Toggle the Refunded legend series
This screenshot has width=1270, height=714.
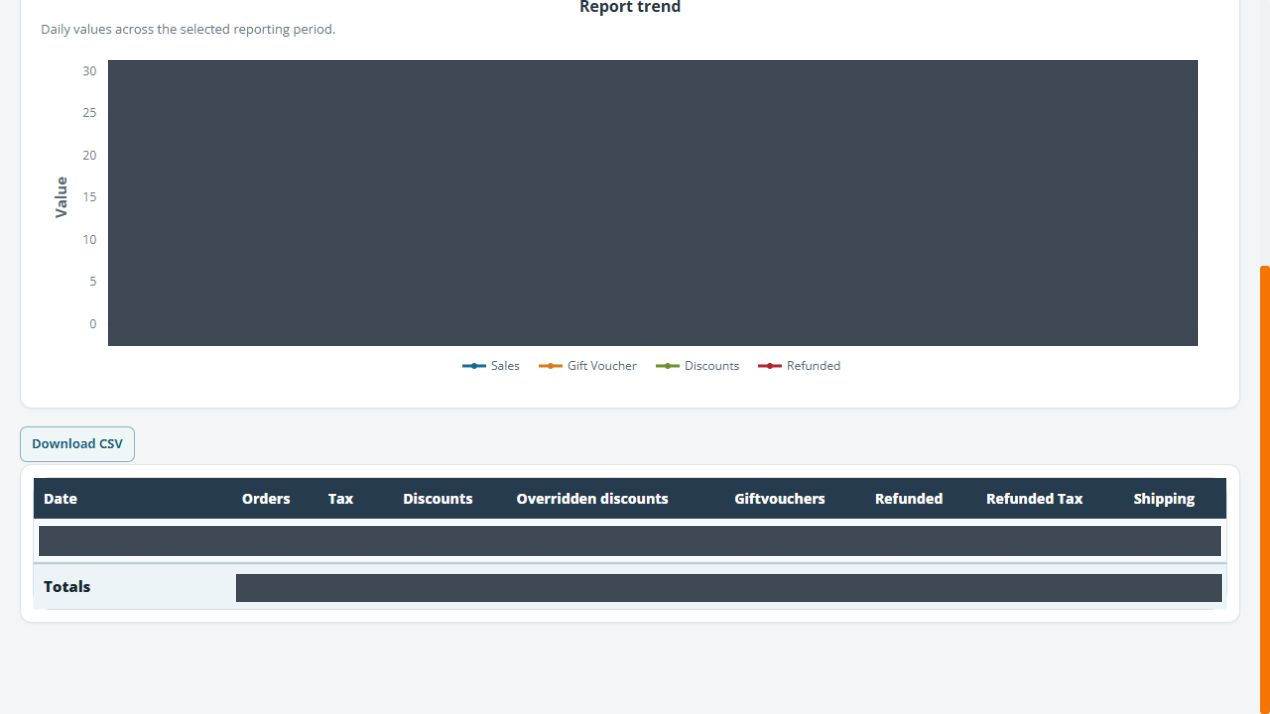(800, 366)
